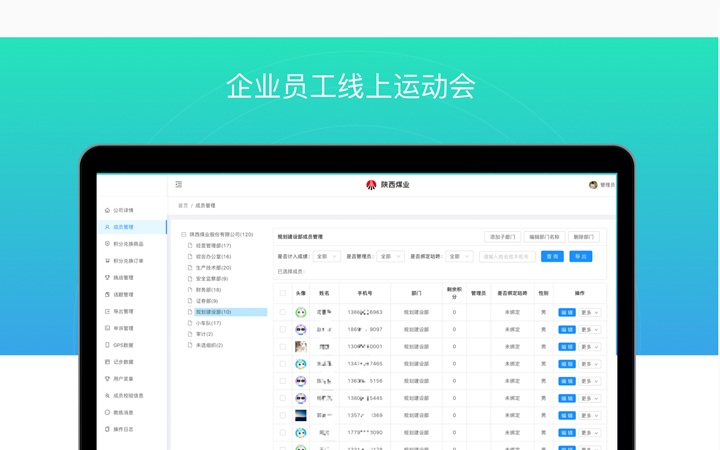Click 编辑 for member with phone ending 5156
The image size is (720, 450).
(x=567, y=381)
